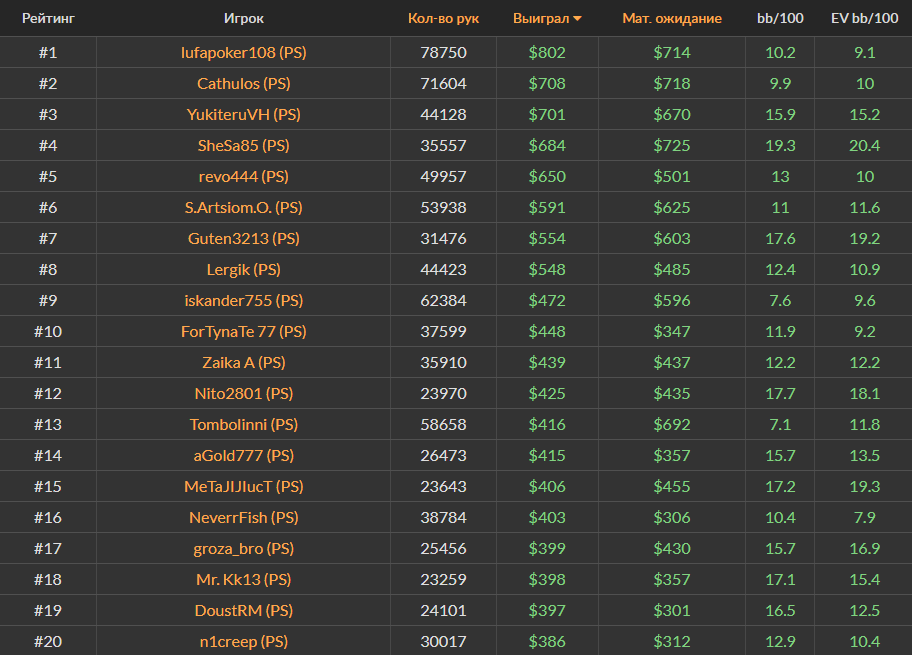
Task: View S.Artsiom.O. (PS) player stats
Action: tap(244, 208)
